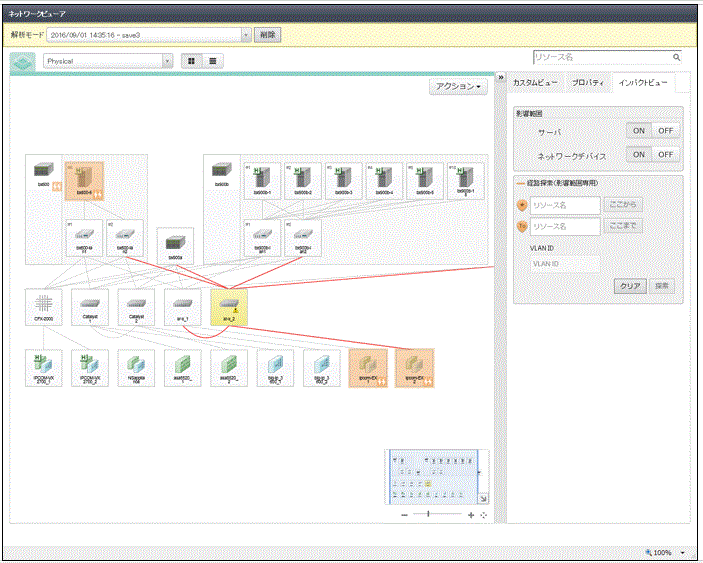
Task: Click the クリア button
Action: click(630, 286)
